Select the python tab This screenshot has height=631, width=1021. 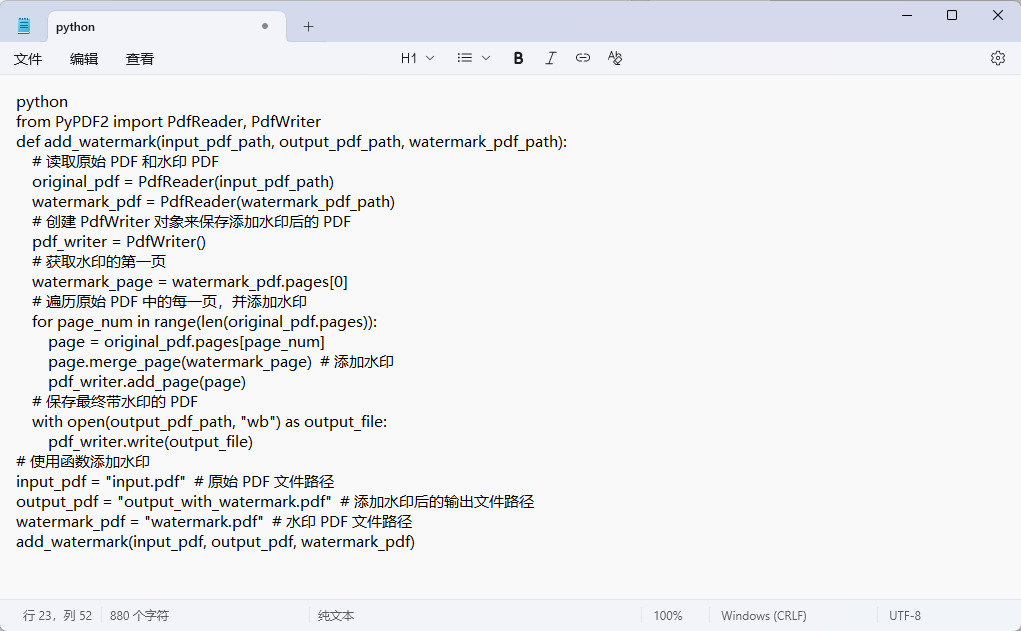167,27
